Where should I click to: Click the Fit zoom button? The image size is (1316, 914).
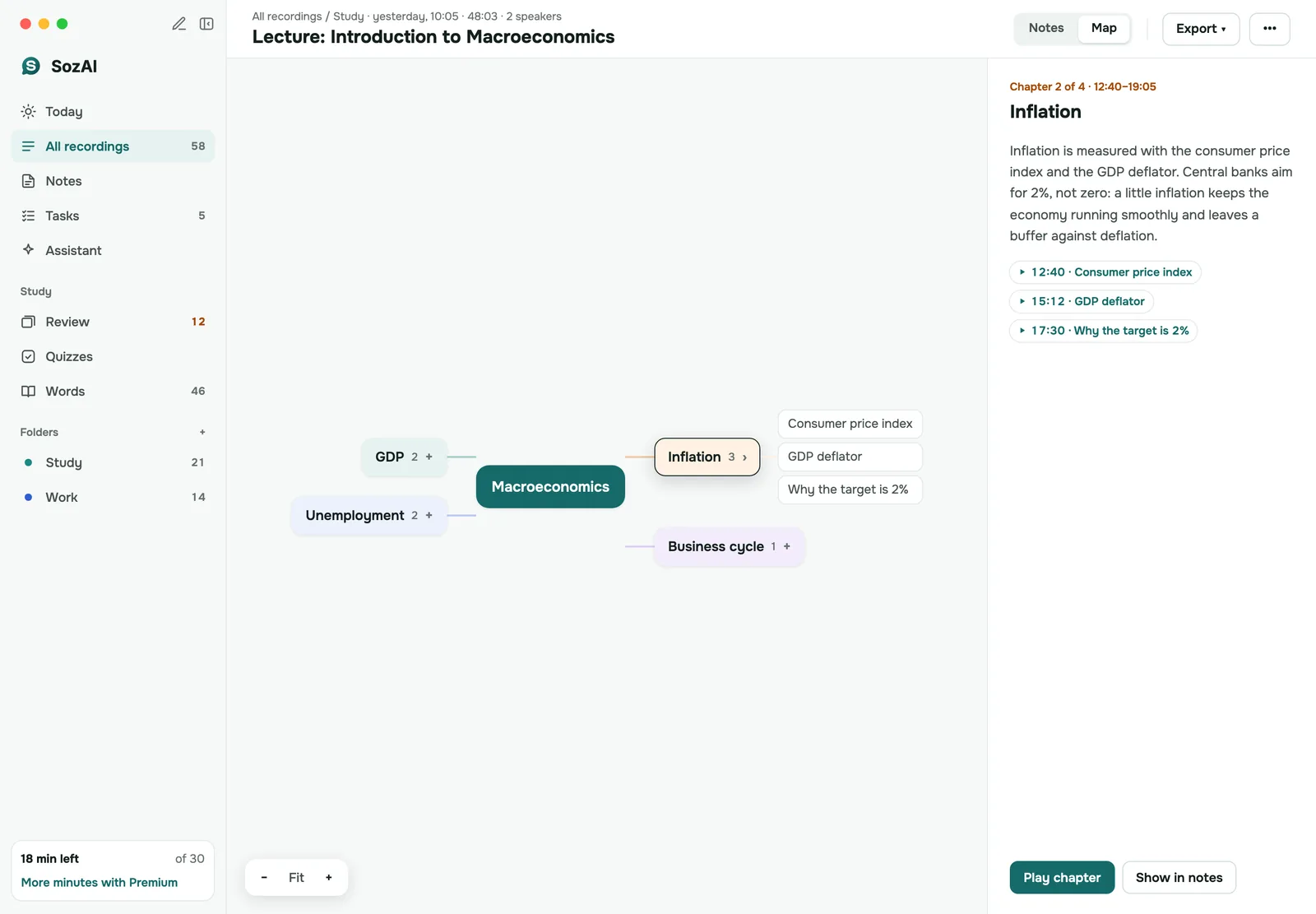click(296, 877)
